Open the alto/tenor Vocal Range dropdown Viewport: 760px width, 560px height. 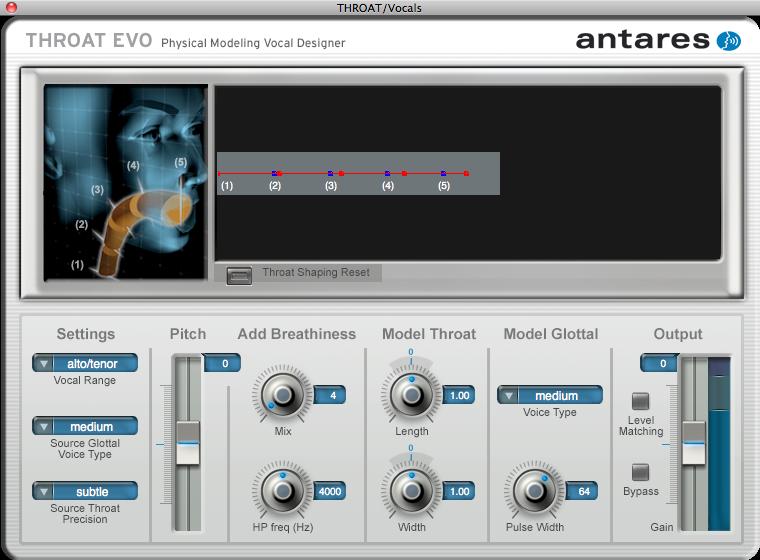click(x=85, y=363)
